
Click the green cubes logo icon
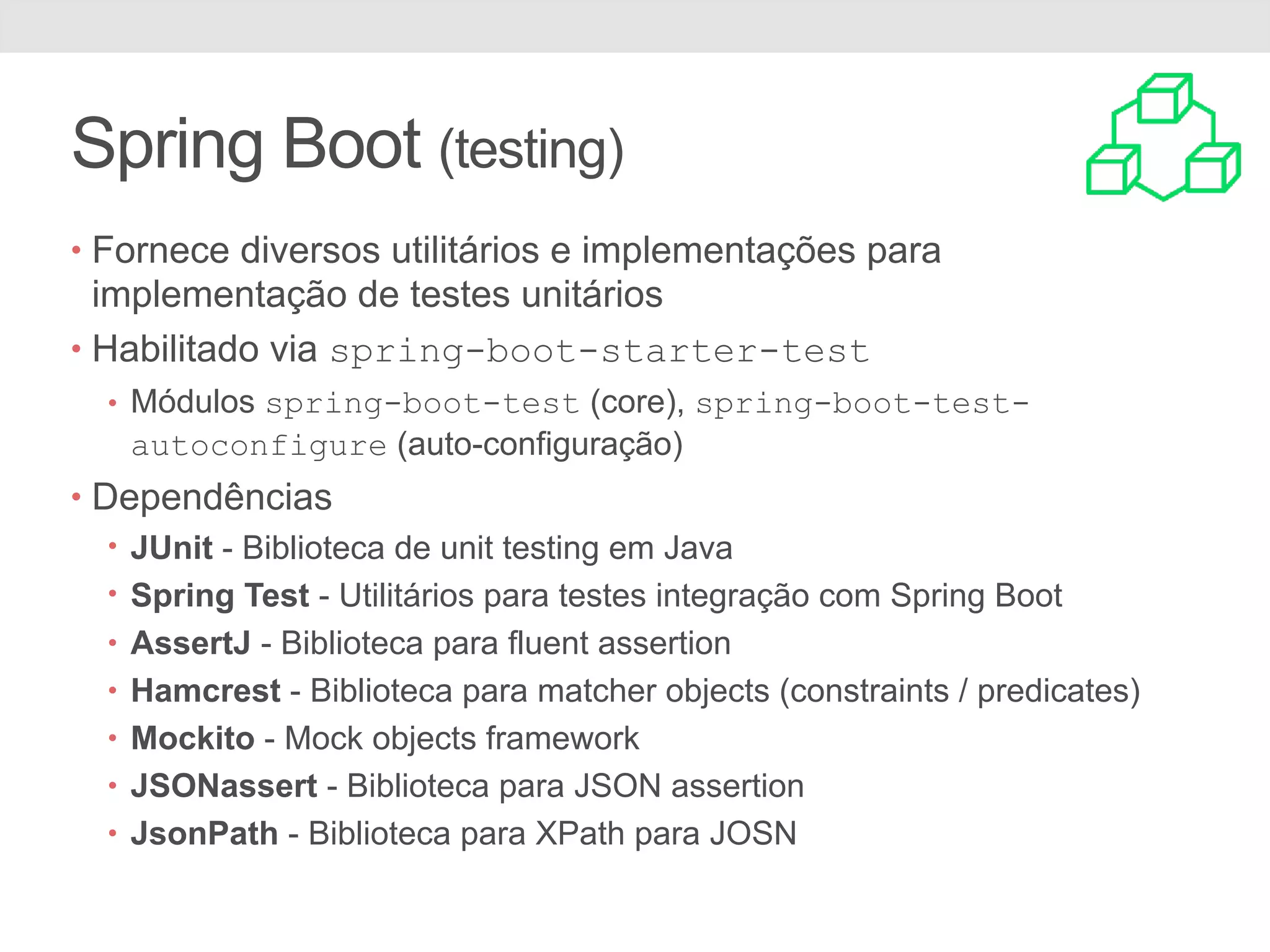click(x=1163, y=137)
